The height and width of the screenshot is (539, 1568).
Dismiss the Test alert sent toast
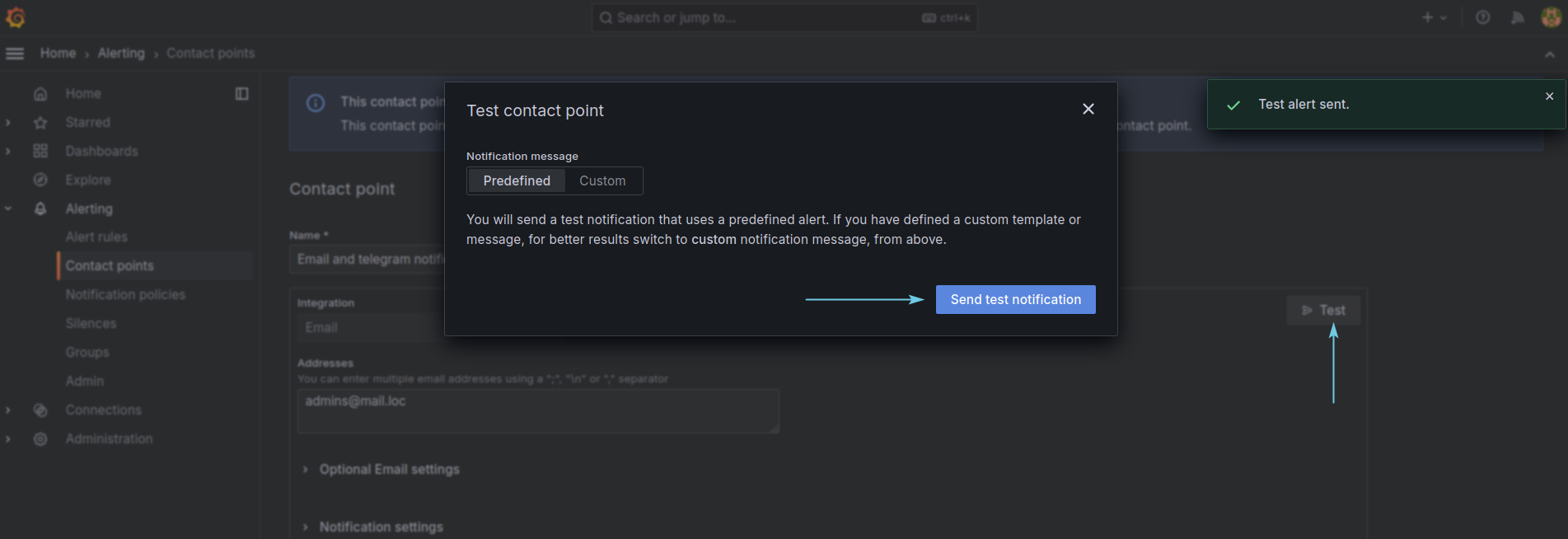point(1549,96)
